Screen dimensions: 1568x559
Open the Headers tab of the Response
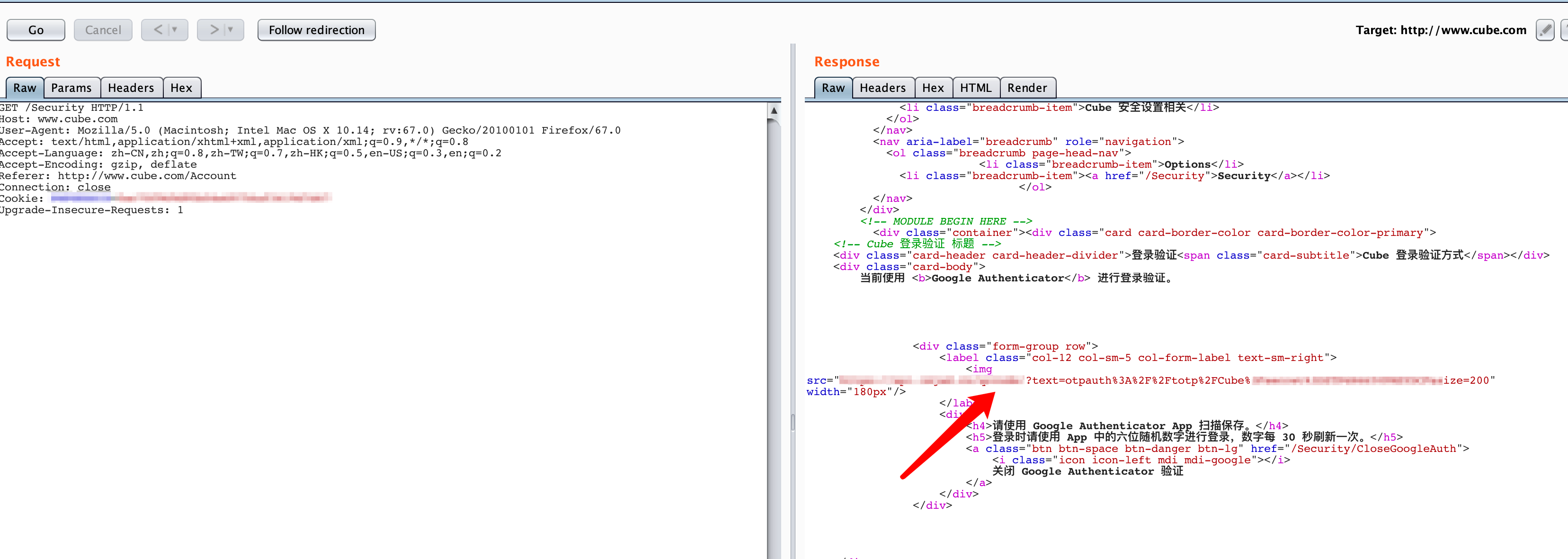pos(882,87)
